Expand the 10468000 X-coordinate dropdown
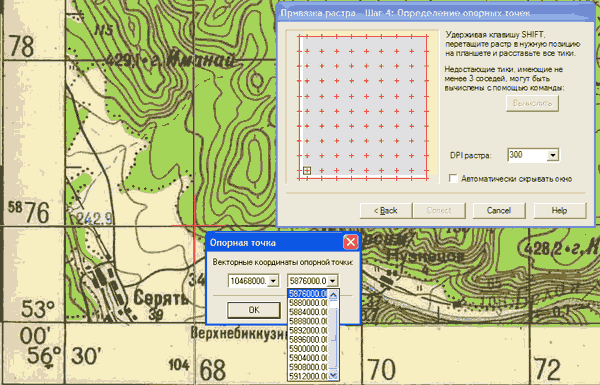The width and height of the screenshot is (600, 385). 273,281
